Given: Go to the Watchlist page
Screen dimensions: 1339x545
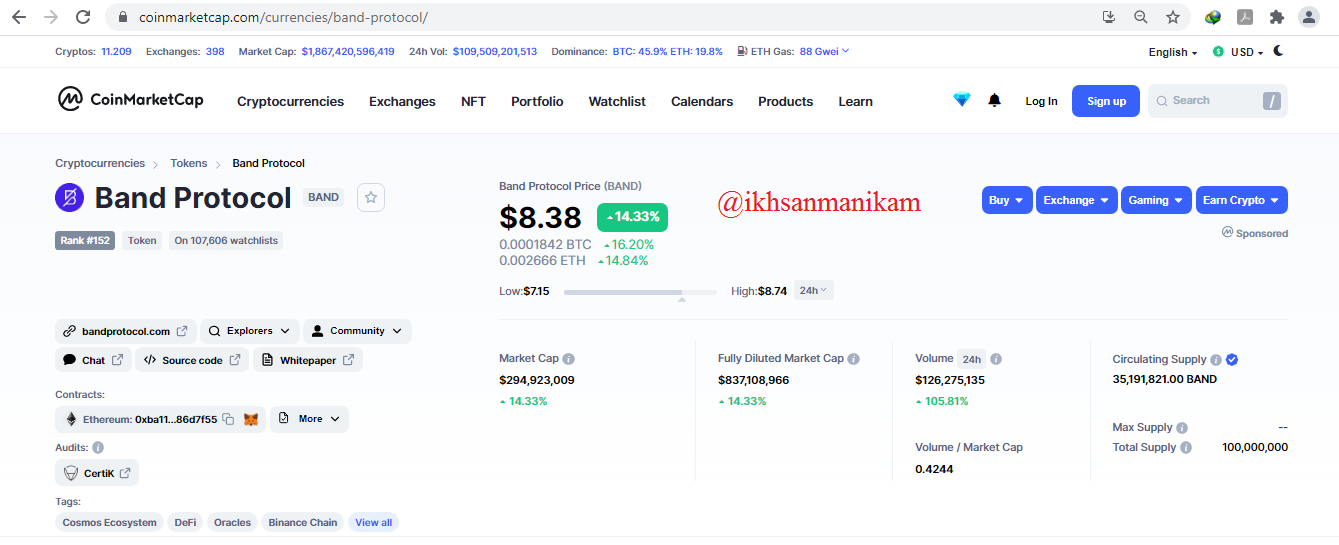Looking at the screenshot, I should [617, 101].
